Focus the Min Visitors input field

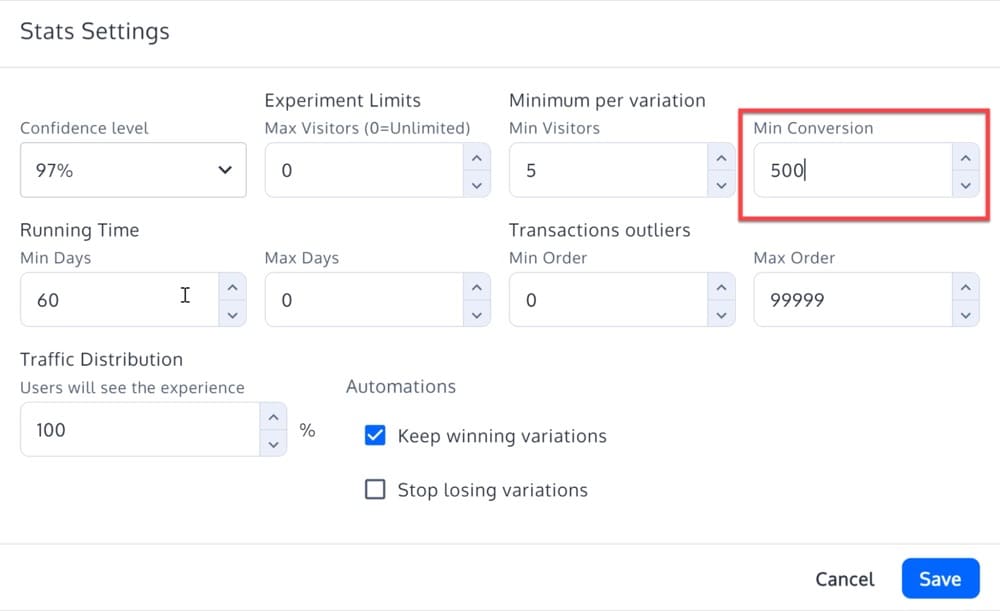[x=609, y=170]
